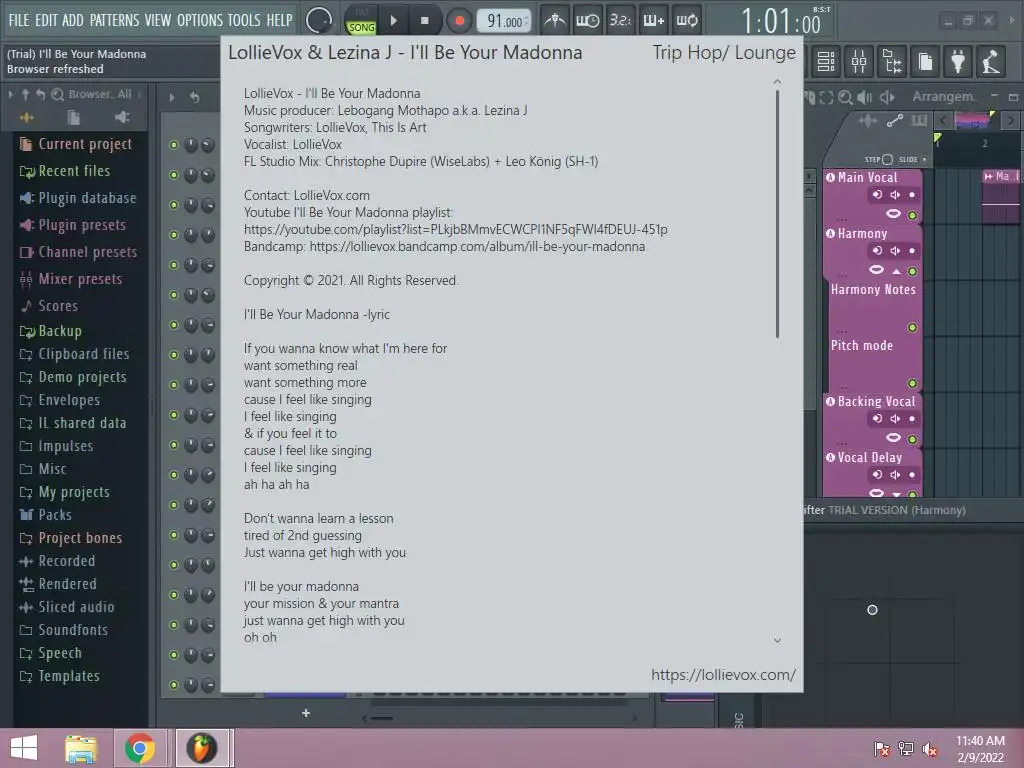This screenshot has height=768, width=1024.
Task: Open the VIEW menu
Action: pyautogui.click(x=157, y=20)
